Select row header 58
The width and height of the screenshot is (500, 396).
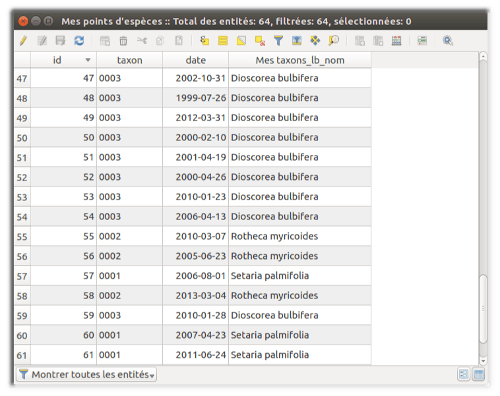click(22, 296)
